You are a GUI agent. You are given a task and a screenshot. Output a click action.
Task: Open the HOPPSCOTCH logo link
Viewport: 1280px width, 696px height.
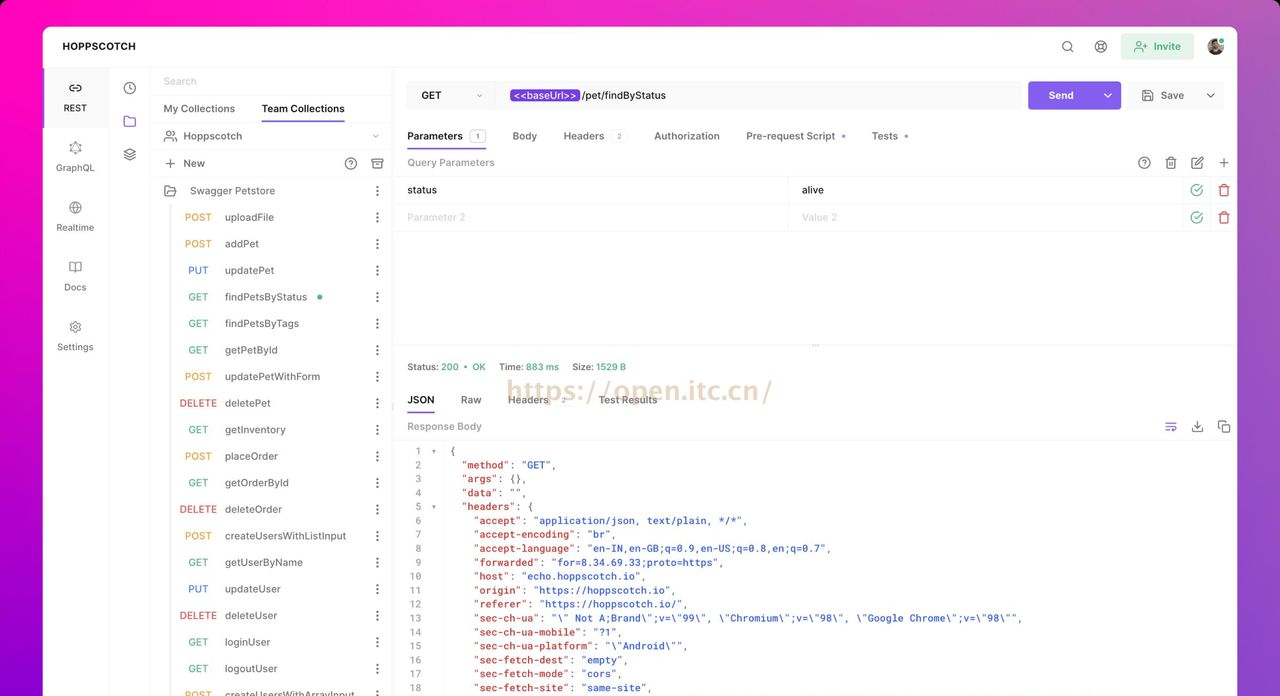click(99, 46)
